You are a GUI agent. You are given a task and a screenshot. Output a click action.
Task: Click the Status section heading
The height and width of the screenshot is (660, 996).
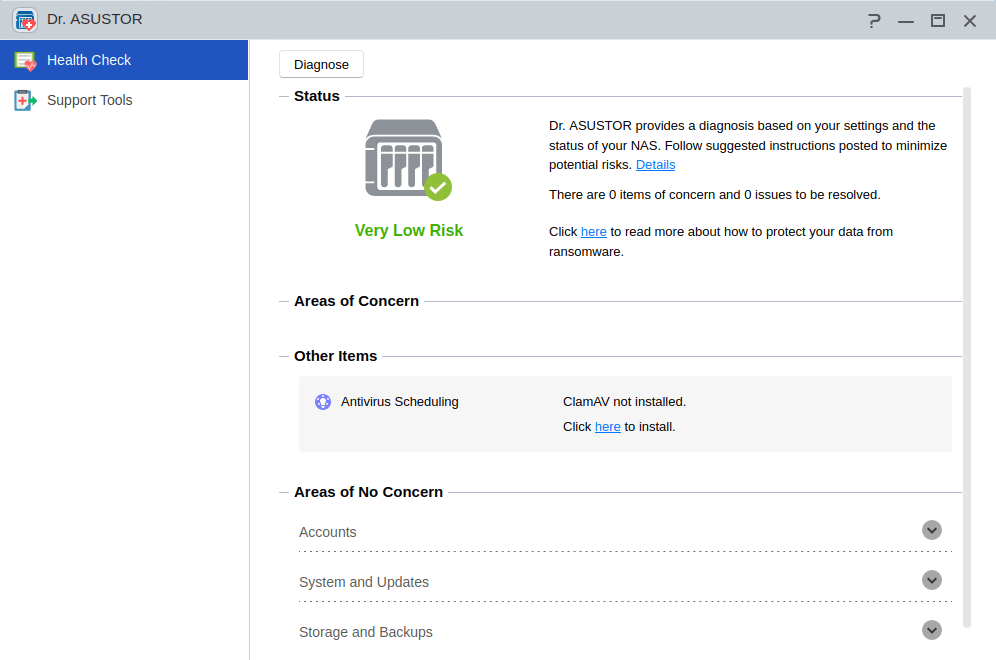(317, 96)
